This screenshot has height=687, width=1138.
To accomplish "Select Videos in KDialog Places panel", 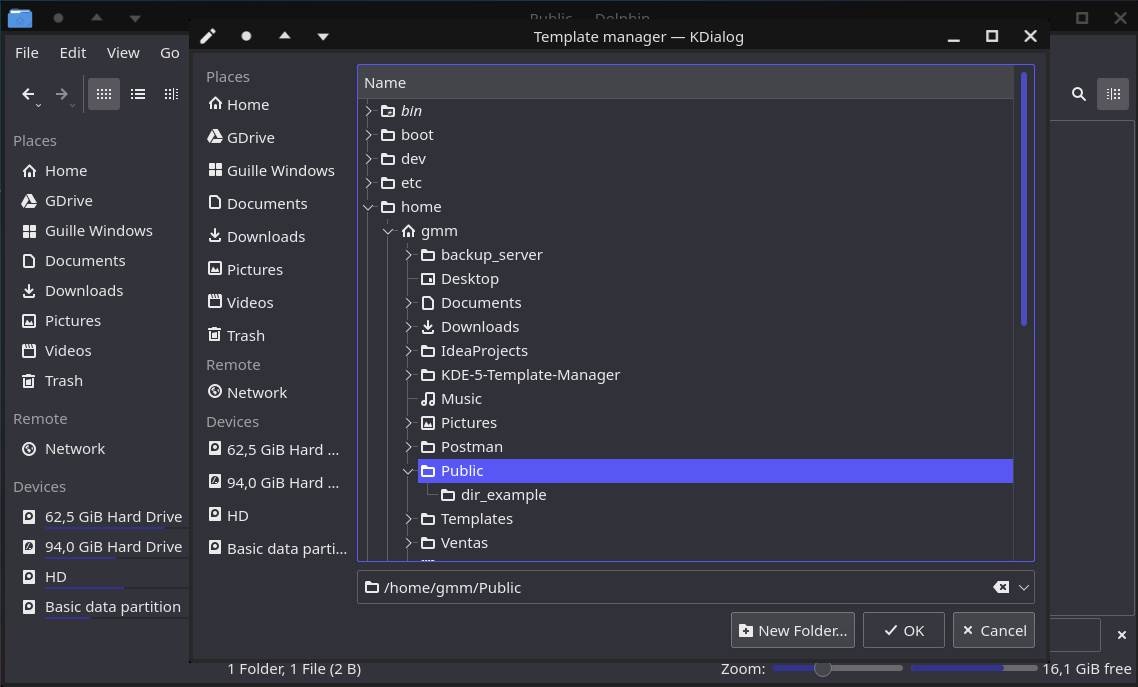I will tap(240, 303).
